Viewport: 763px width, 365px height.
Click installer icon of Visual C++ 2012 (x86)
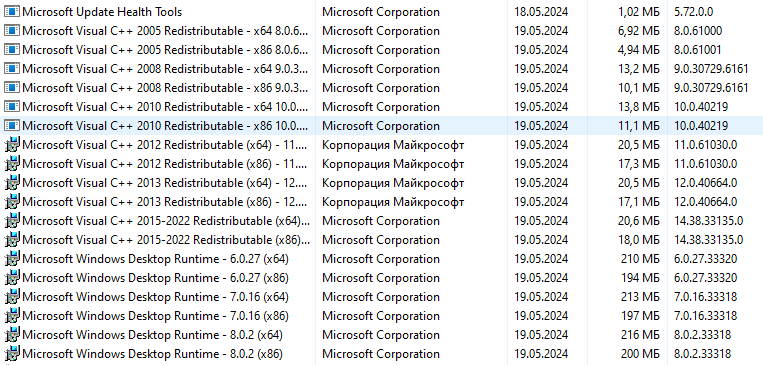[12, 164]
